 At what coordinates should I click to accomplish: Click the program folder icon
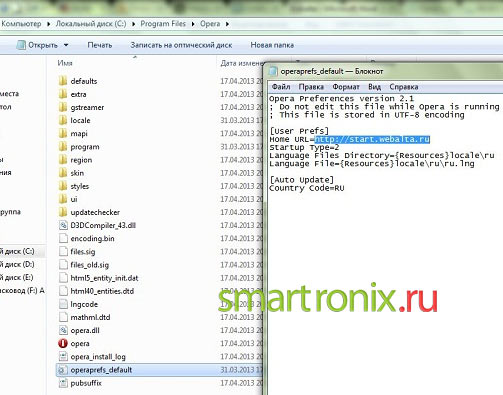pyautogui.click(x=63, y=147)
